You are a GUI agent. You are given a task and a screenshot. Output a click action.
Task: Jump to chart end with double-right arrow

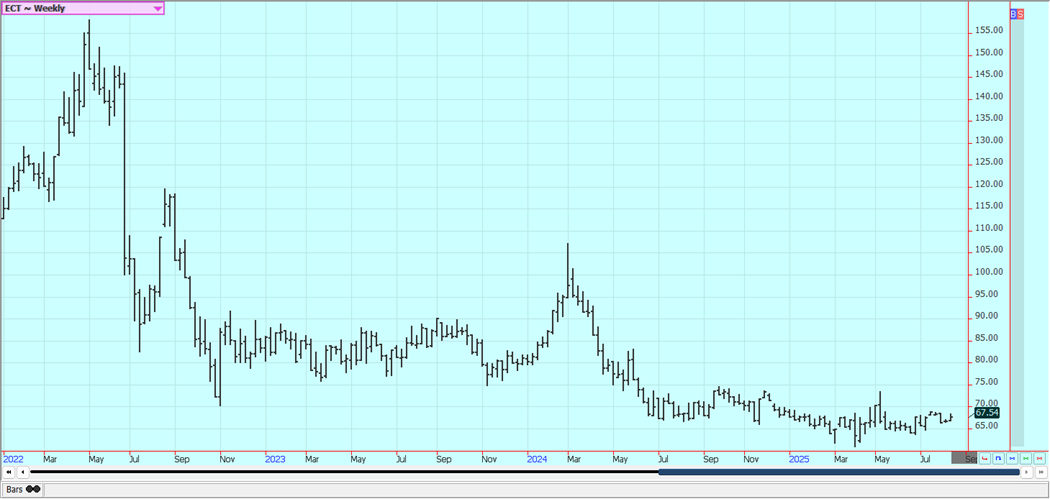coord(1041,472)
